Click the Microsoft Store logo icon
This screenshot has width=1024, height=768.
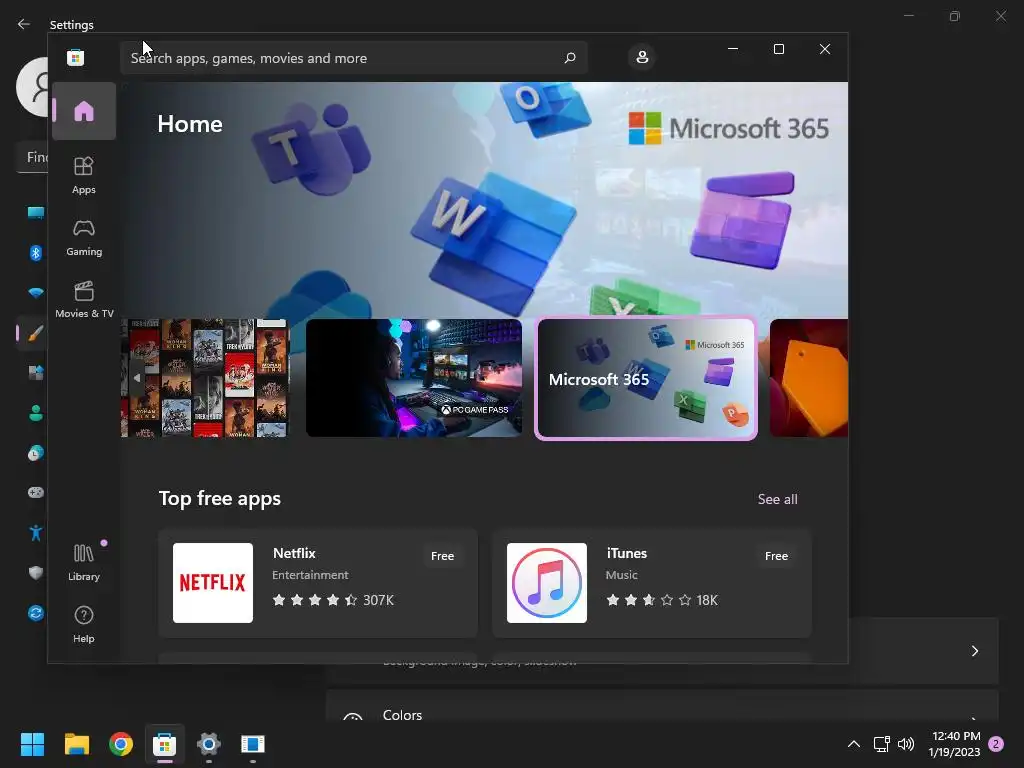[75, 57]
